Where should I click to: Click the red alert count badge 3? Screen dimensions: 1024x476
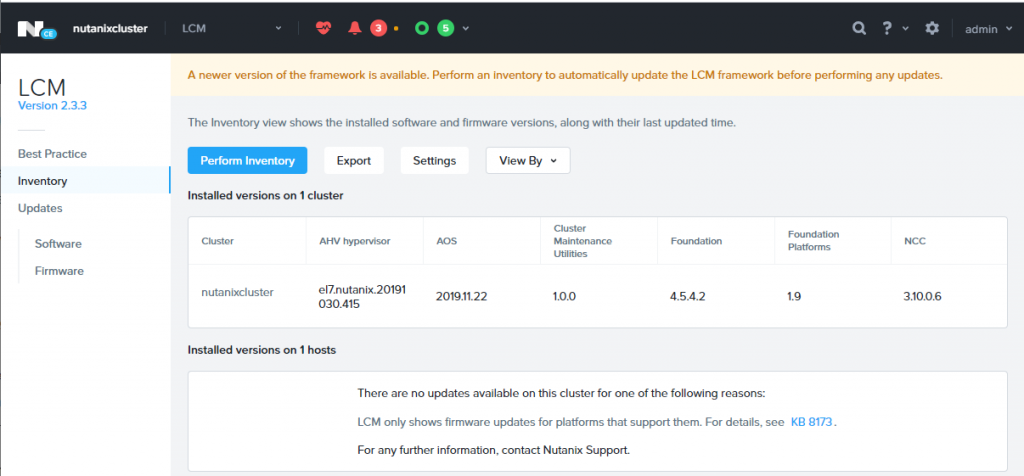379,28
